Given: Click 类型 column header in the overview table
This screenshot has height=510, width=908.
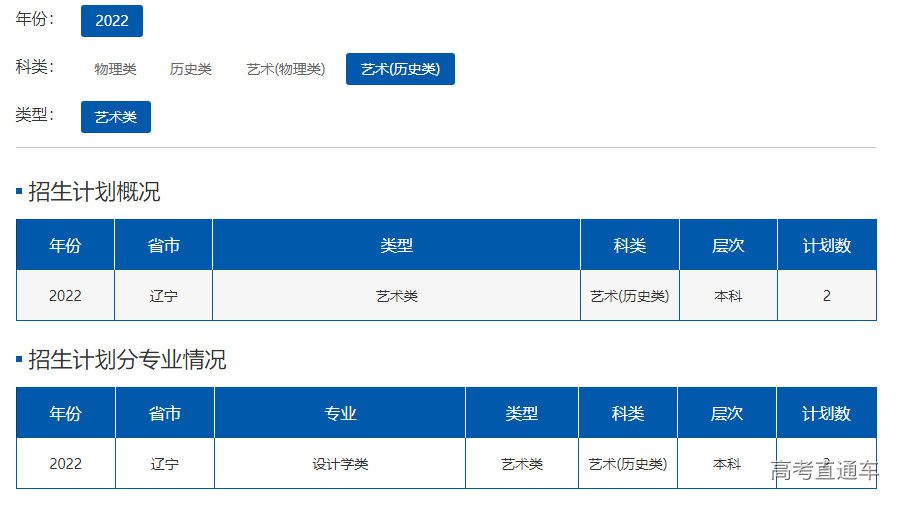Looking at the screenshot, I should [397, 245].
